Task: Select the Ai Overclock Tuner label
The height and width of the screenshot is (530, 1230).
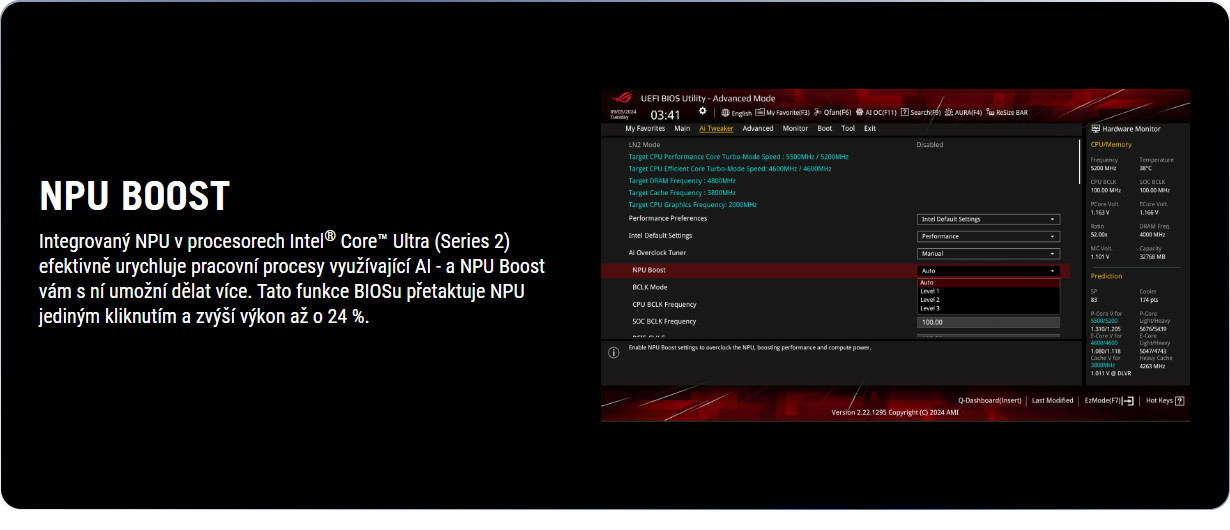Action: [656, 253]
